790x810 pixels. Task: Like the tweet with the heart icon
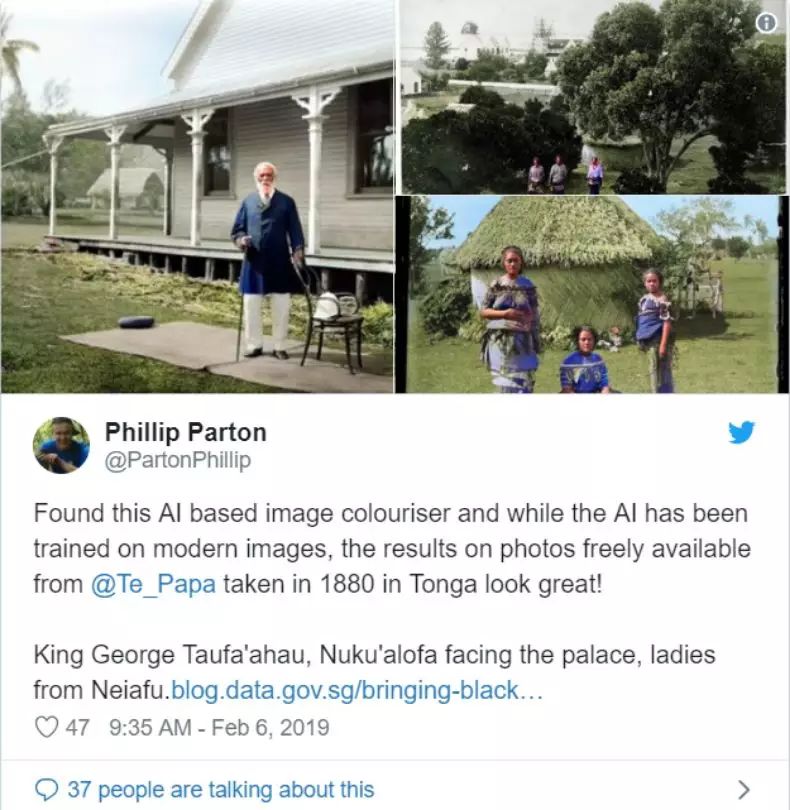click(x=47, y=727)
